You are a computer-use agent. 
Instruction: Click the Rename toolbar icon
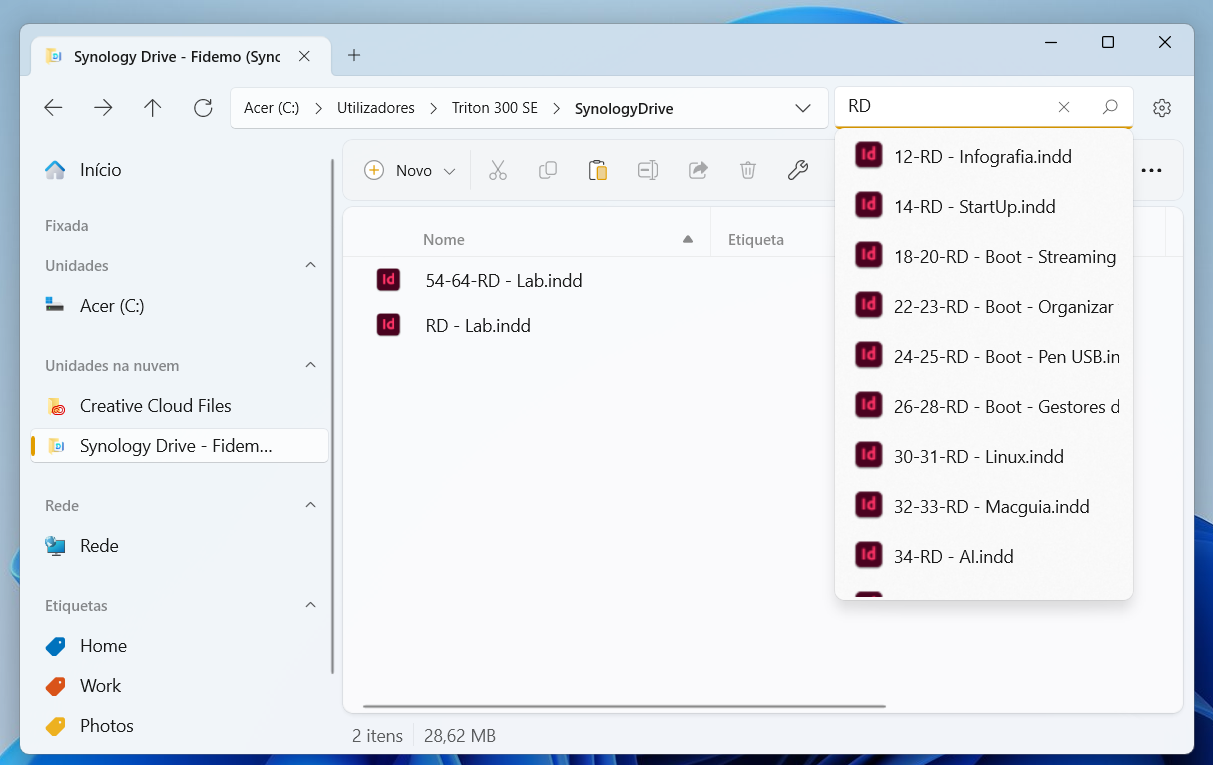648,171
